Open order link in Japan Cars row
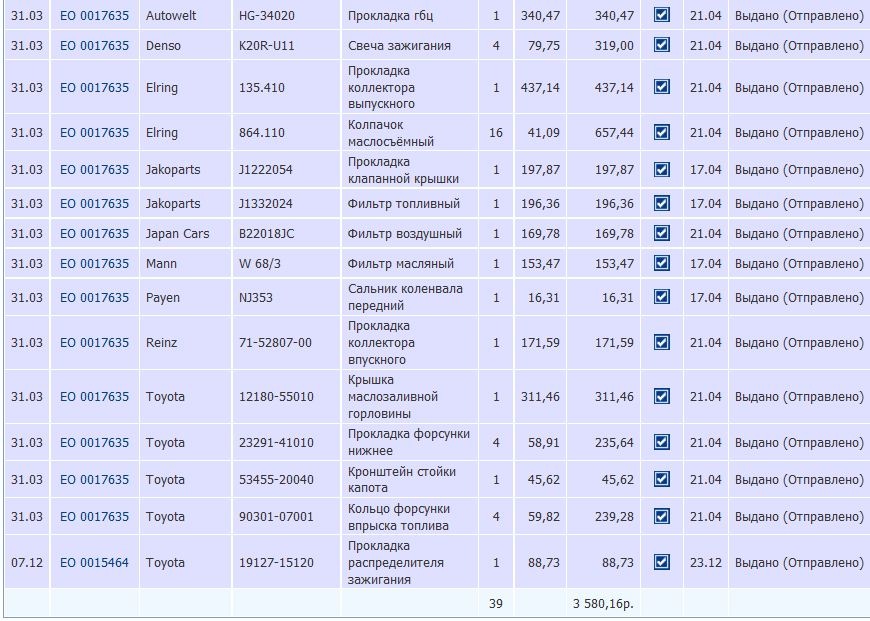 click(94, 234)
